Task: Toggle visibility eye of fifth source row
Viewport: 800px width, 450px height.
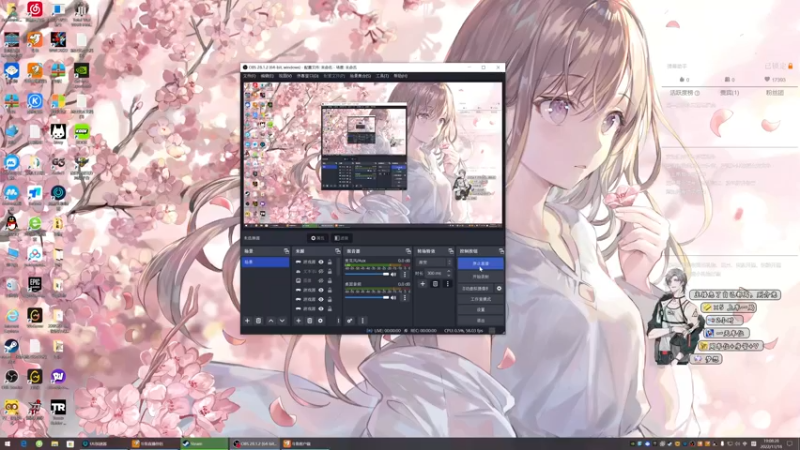Action: 321,299
